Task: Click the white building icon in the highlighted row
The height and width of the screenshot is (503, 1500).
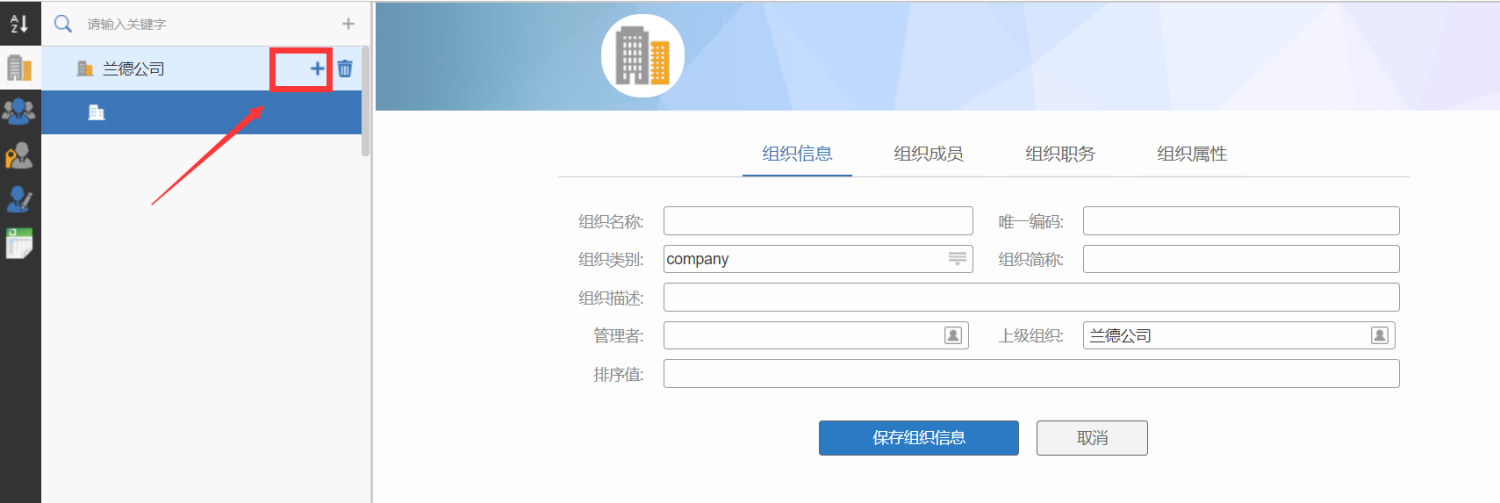Action: coord(97,113)
